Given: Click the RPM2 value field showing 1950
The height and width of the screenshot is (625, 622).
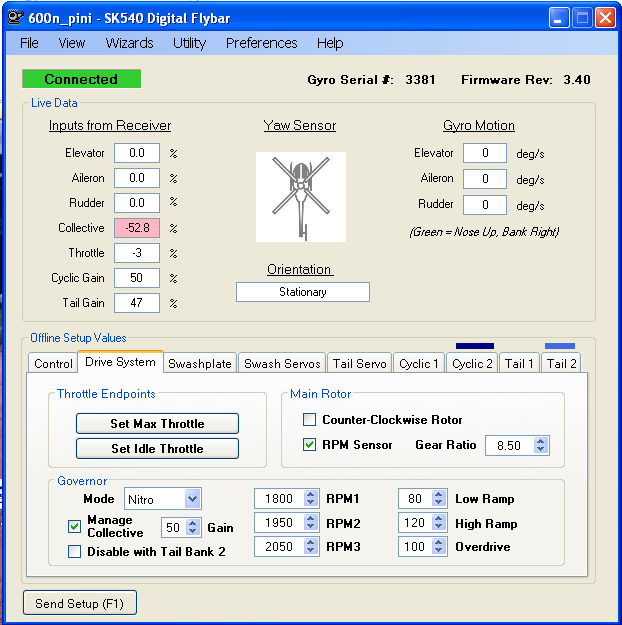Looking at the screenshot, I should tap(280, 523).
